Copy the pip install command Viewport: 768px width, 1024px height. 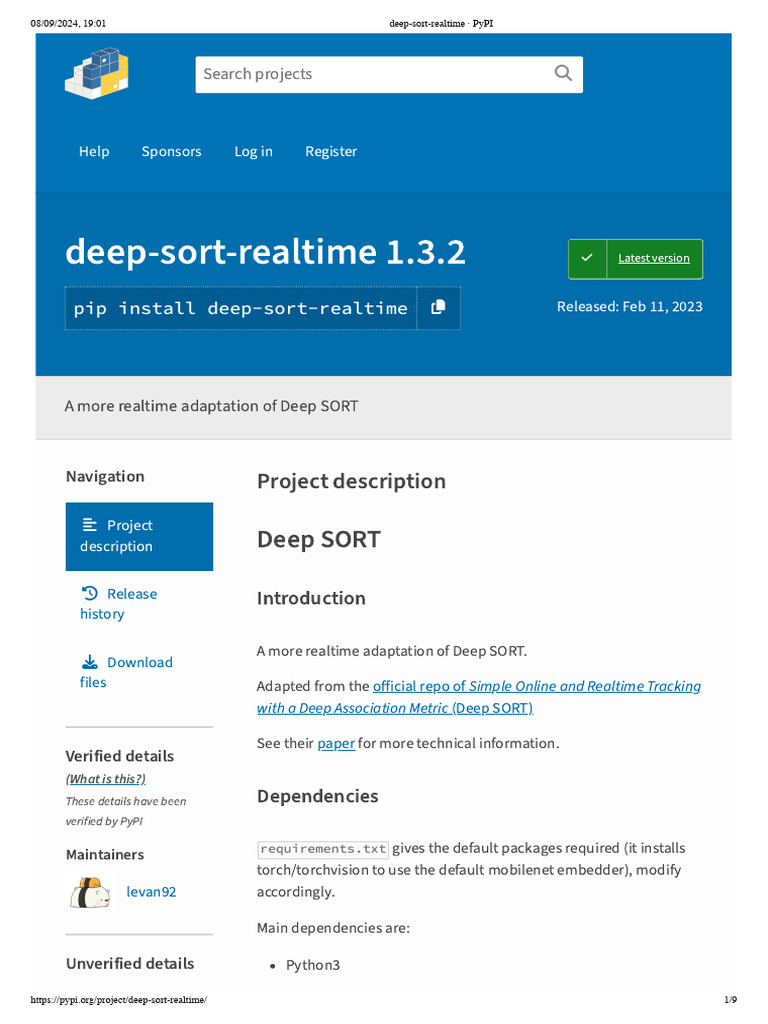pos(438,307)
